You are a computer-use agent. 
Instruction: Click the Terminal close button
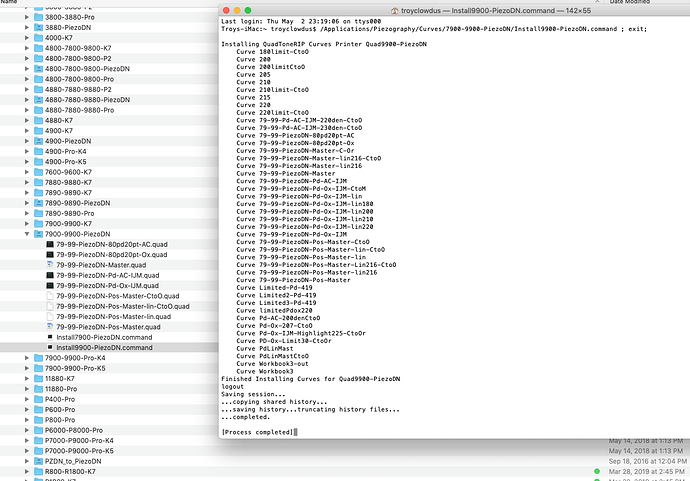(226, 10)
